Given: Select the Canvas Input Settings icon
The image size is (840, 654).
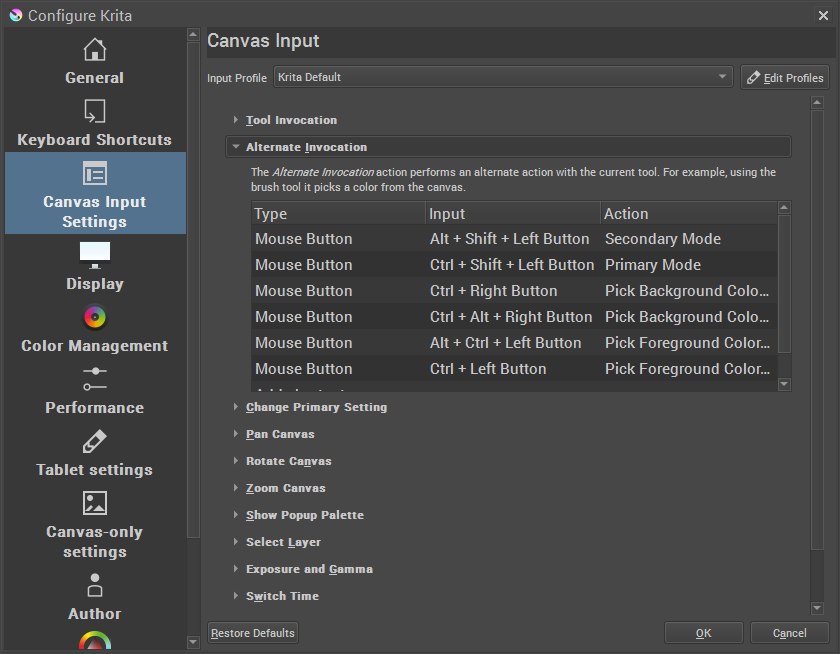Looking at the screenshot, I should click(95, 173).
